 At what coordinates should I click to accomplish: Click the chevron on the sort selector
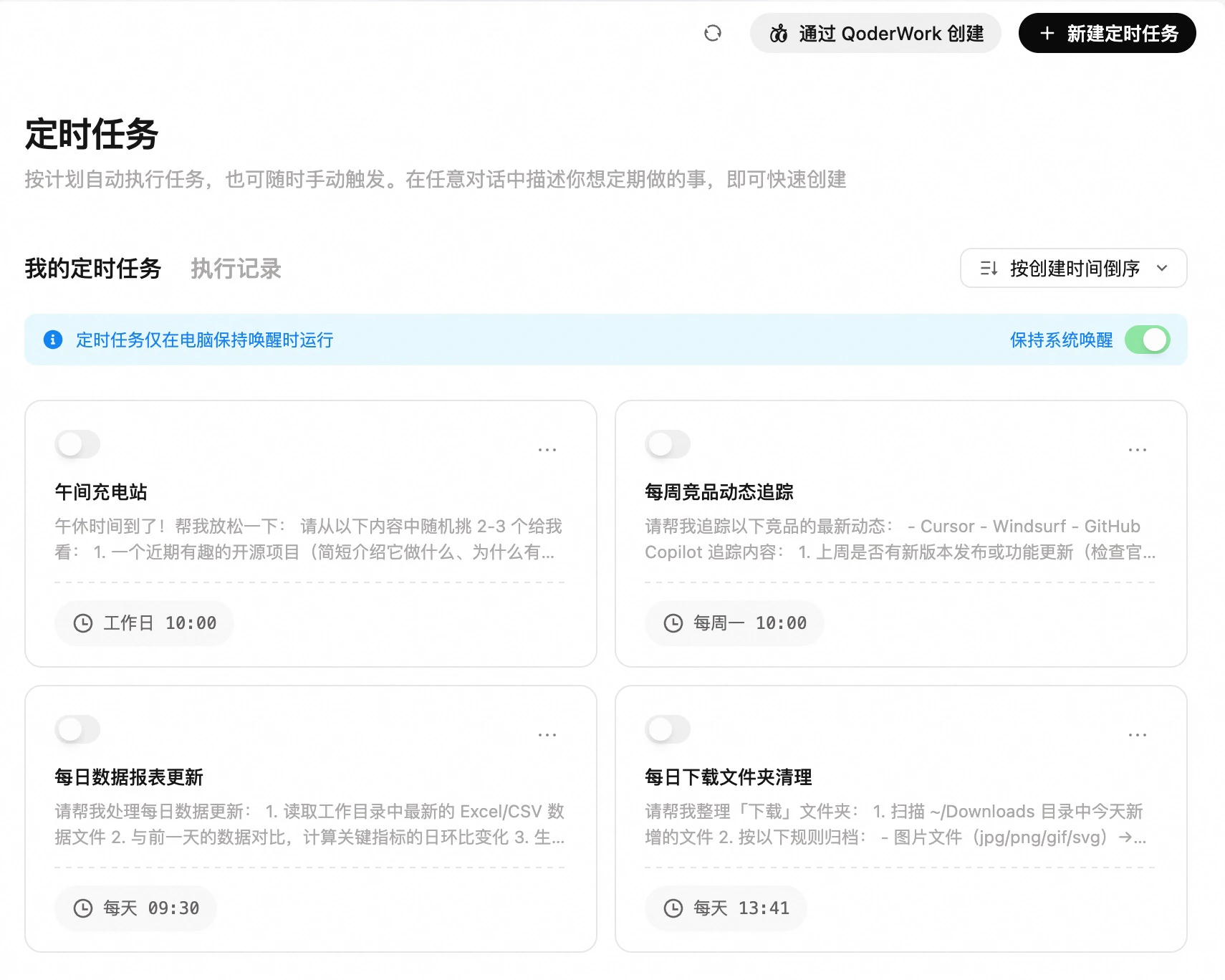pyautogui.click(x=1162, y=269)
